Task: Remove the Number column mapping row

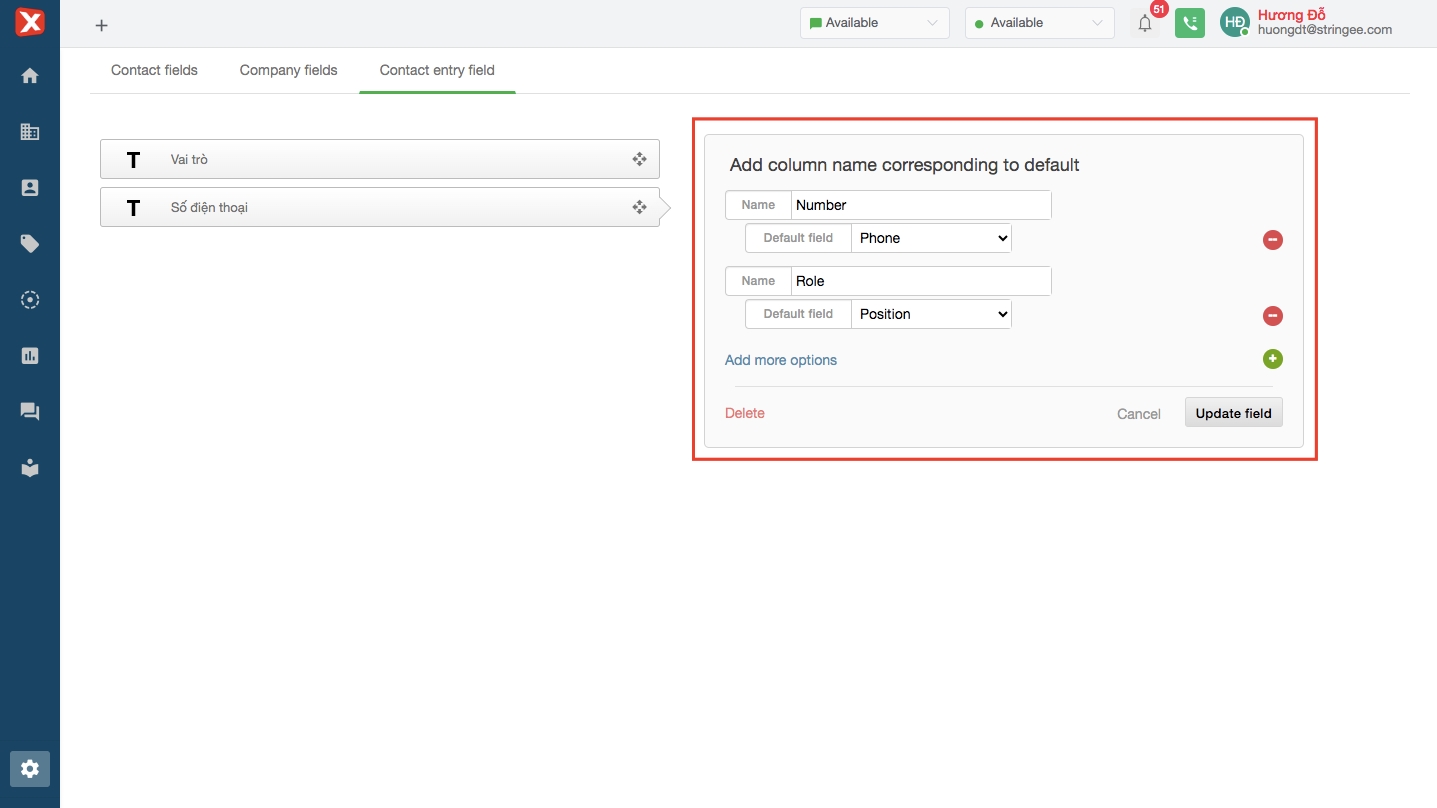Action: coord(1272,240)
